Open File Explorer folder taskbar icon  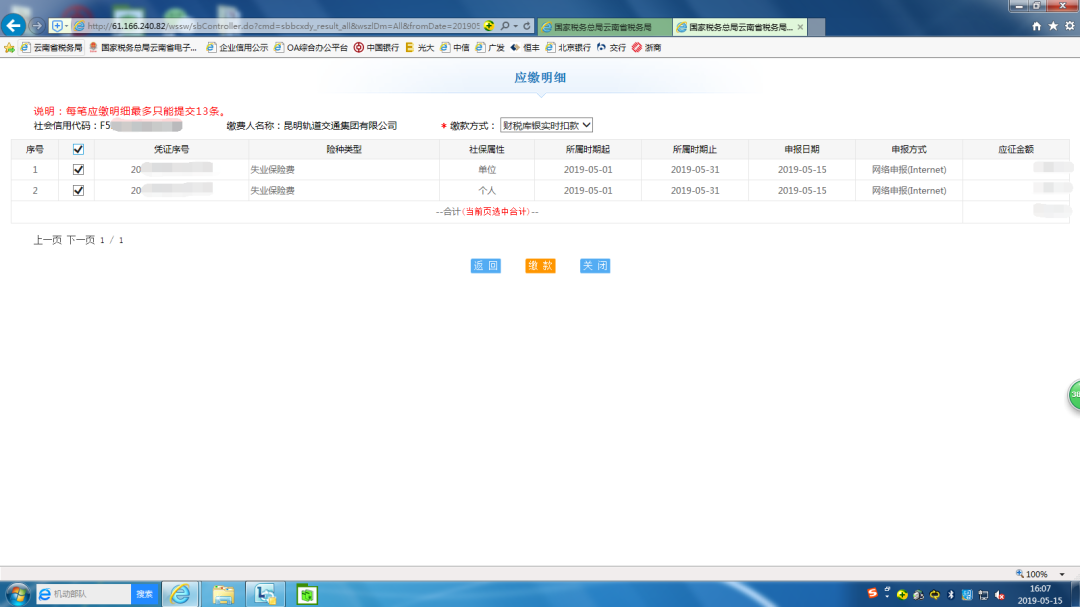tap(223, 593)
